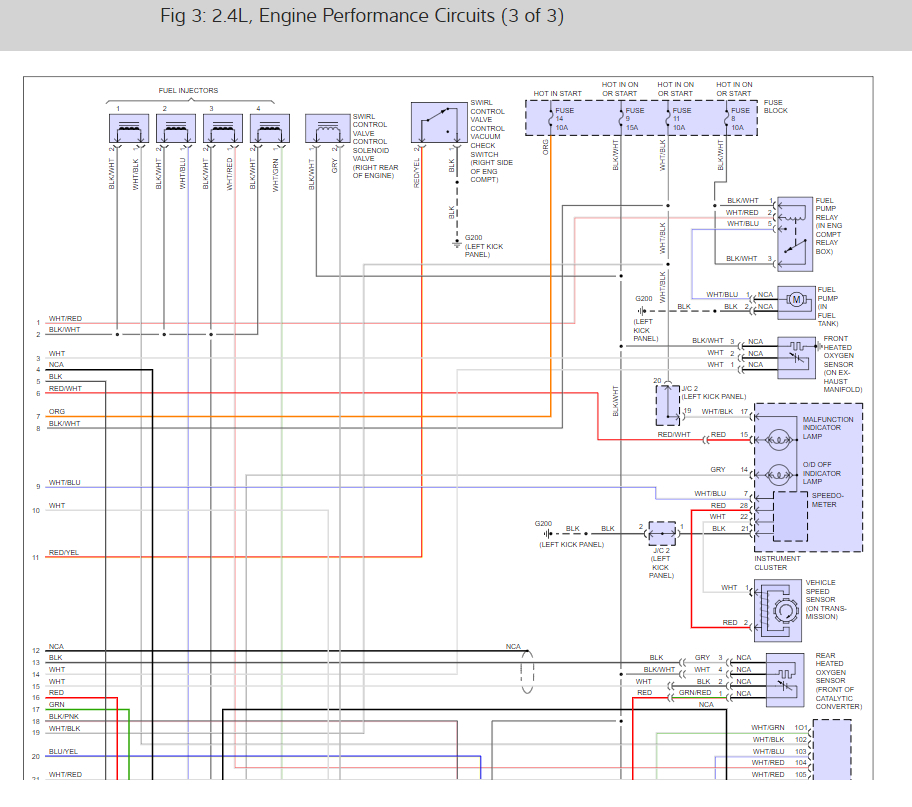The height and width of the screenshot is (807, 912).
Task: Click the ORG wire label at row 7
Action: (57, 410)
